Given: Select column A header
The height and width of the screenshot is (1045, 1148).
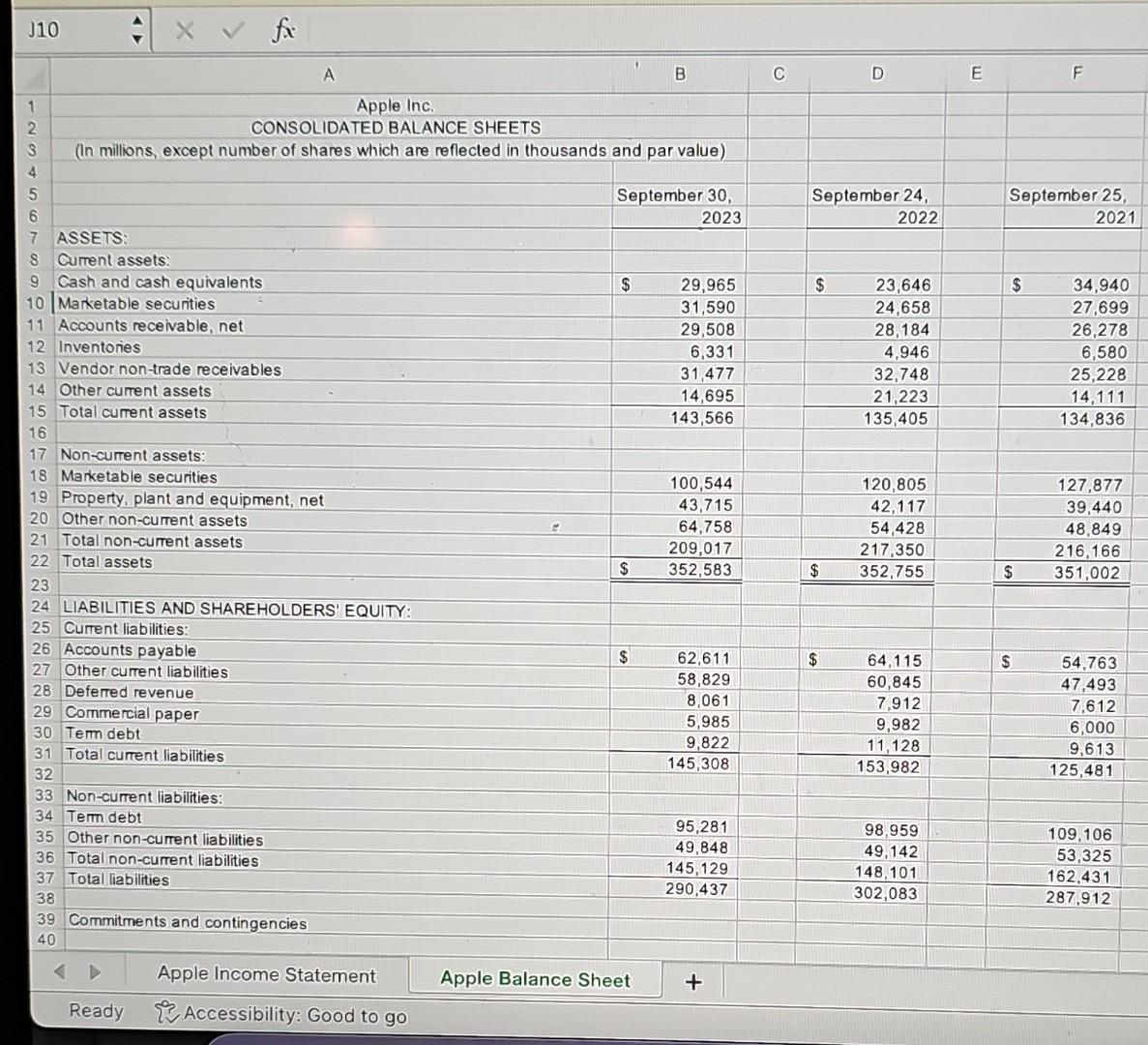Looking at the screenshot, I should click(x=329, y=75).
